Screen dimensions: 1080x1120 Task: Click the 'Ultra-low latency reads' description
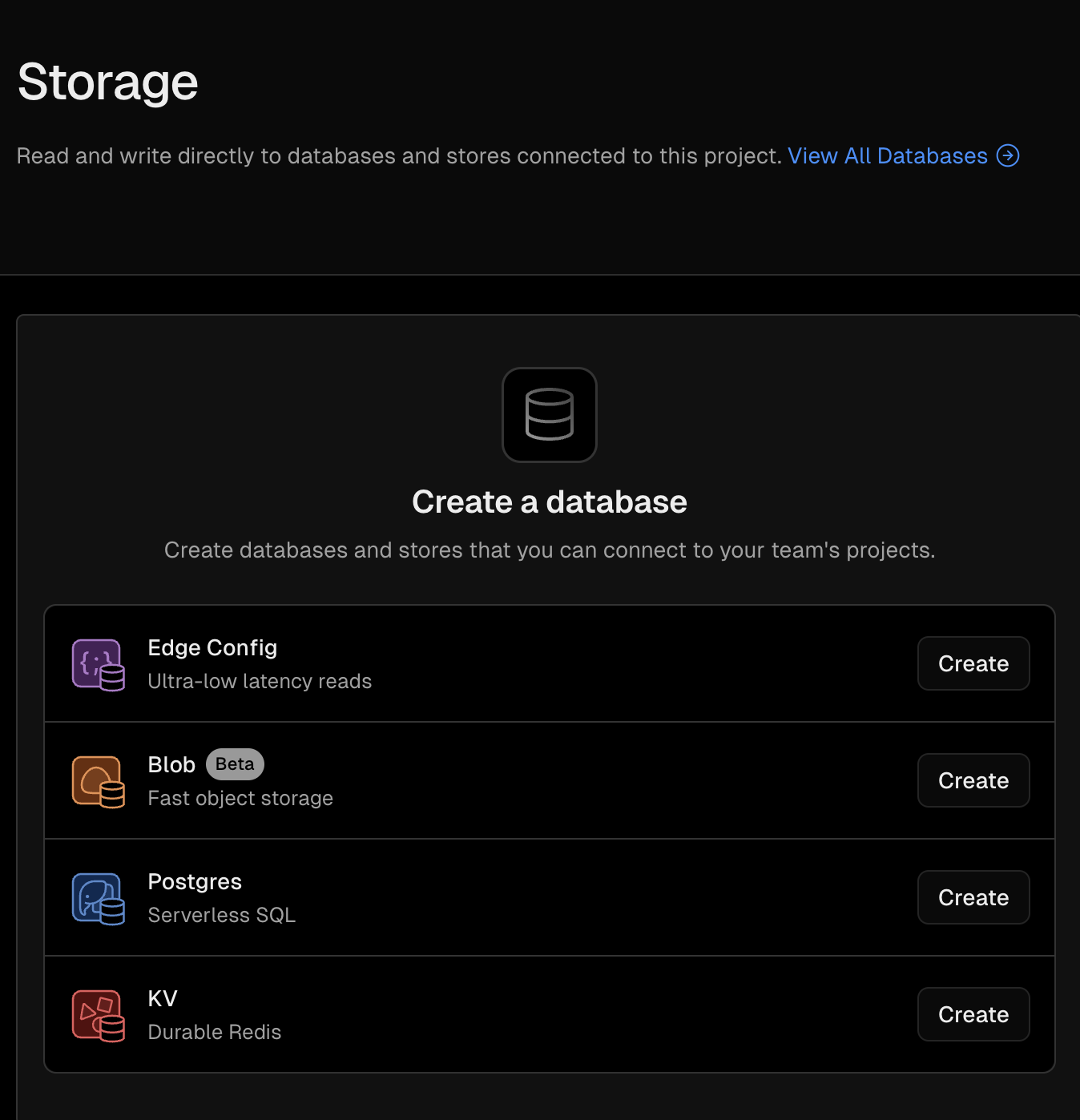(x=260, y=681)
